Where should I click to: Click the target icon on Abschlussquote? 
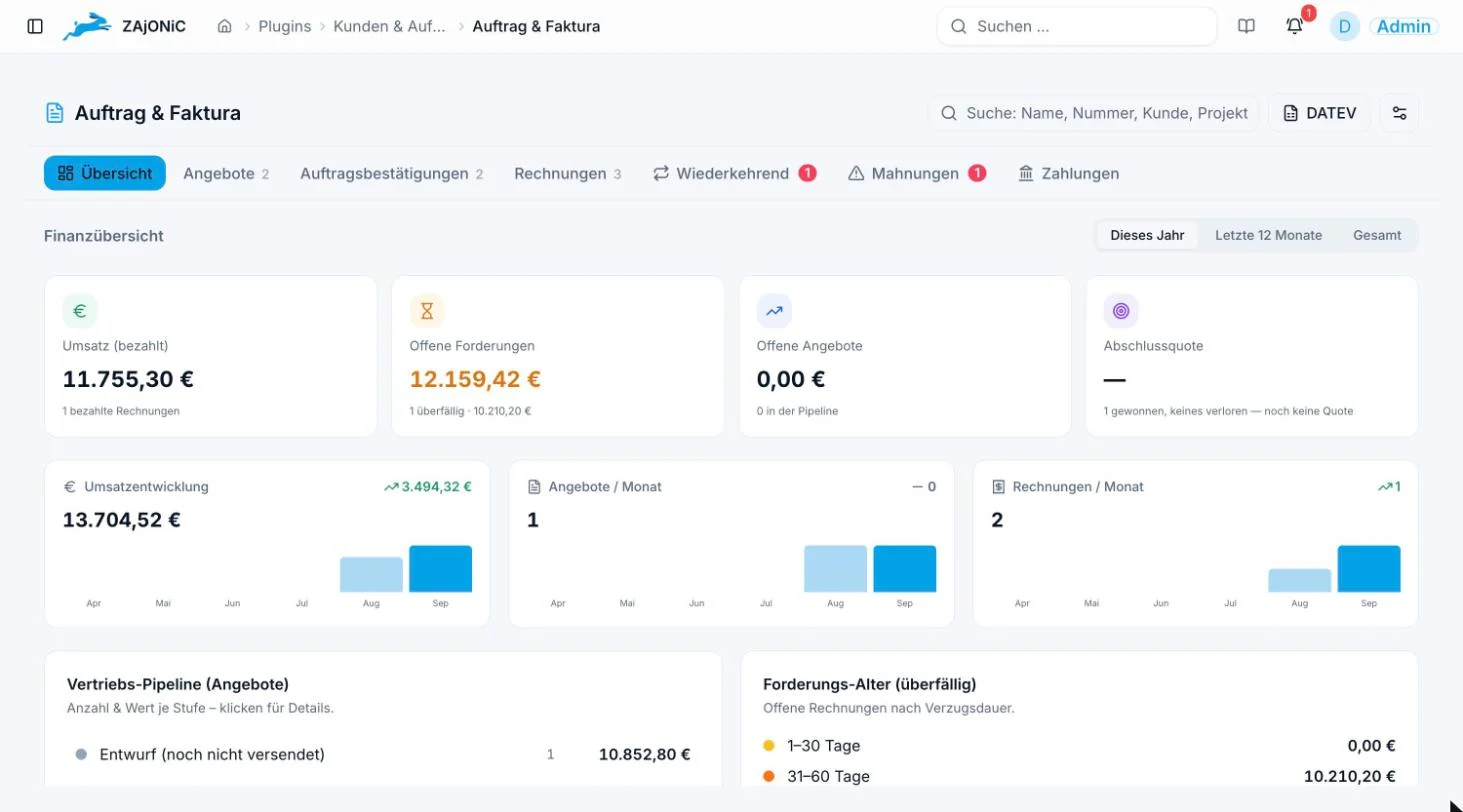tap(1121, 311)
